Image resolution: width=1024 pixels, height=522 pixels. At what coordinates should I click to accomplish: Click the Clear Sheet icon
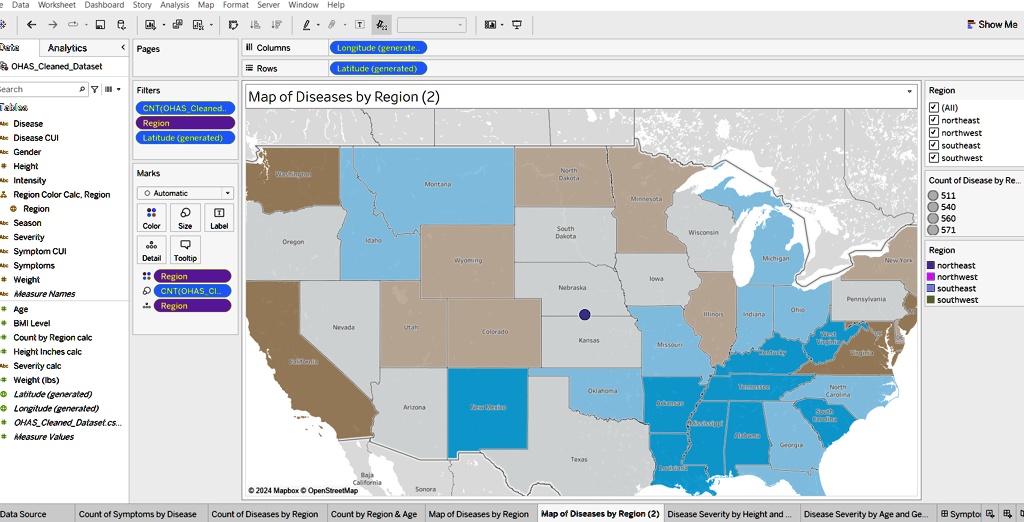click(199, 25)
